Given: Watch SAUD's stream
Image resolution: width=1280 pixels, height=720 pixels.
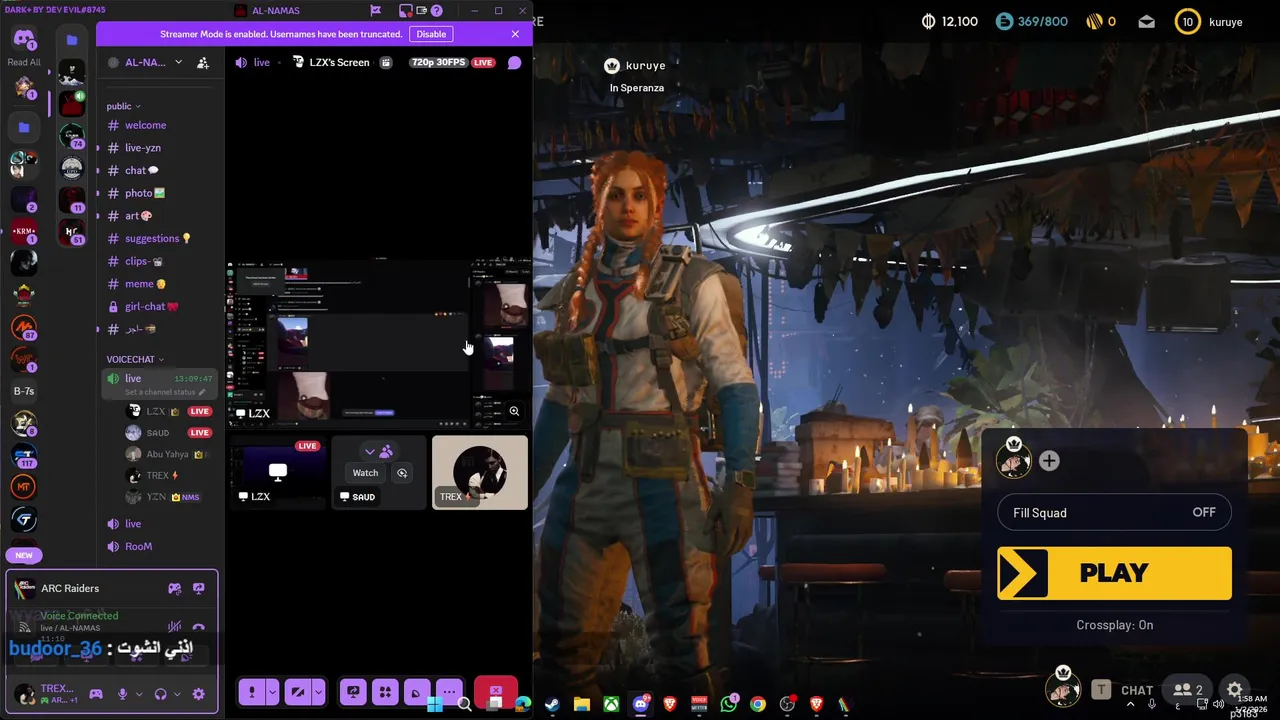Looking at the screenshot, I should [365, 473].
